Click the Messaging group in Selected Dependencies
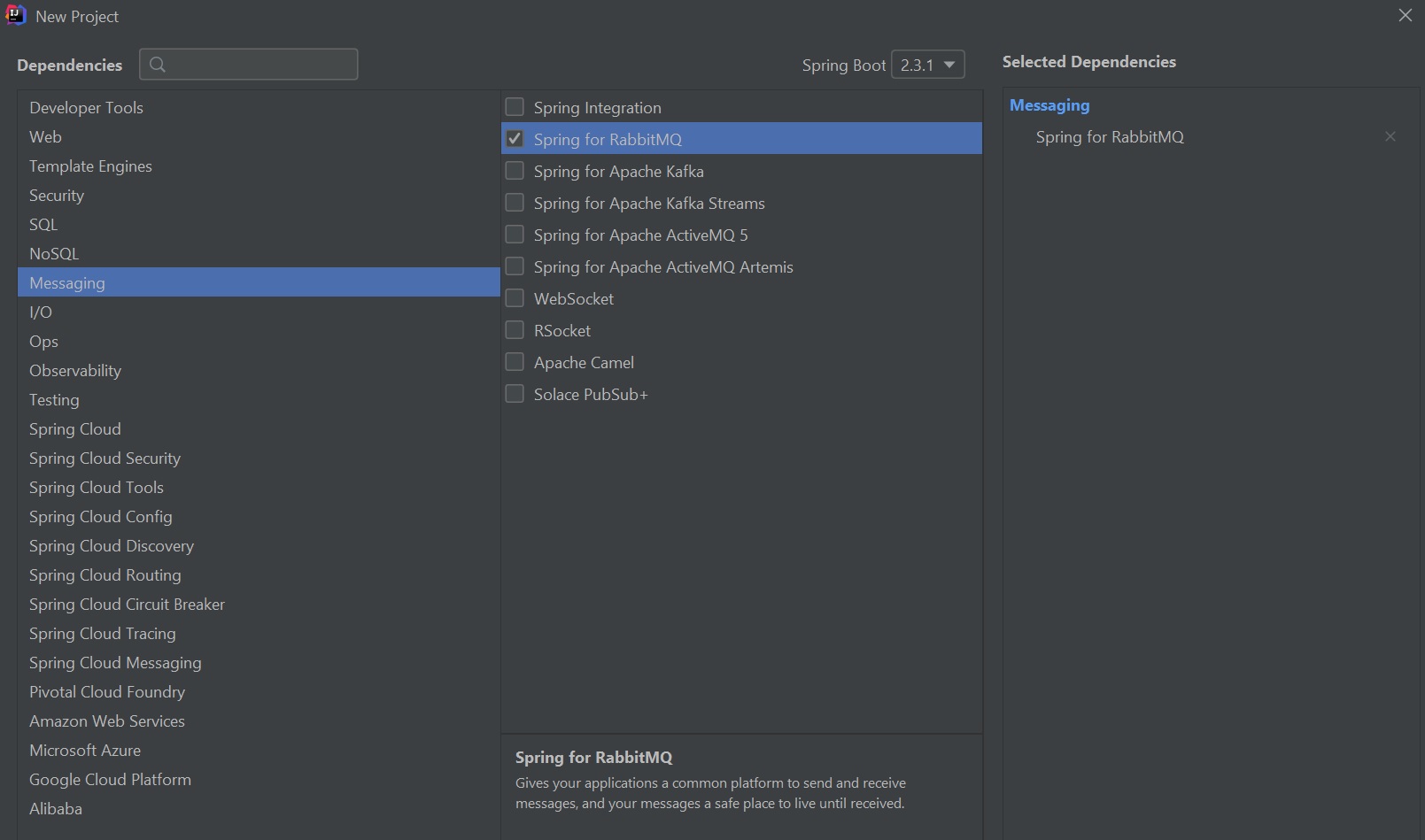The image size is (1425, 840). pos(1049,105)
